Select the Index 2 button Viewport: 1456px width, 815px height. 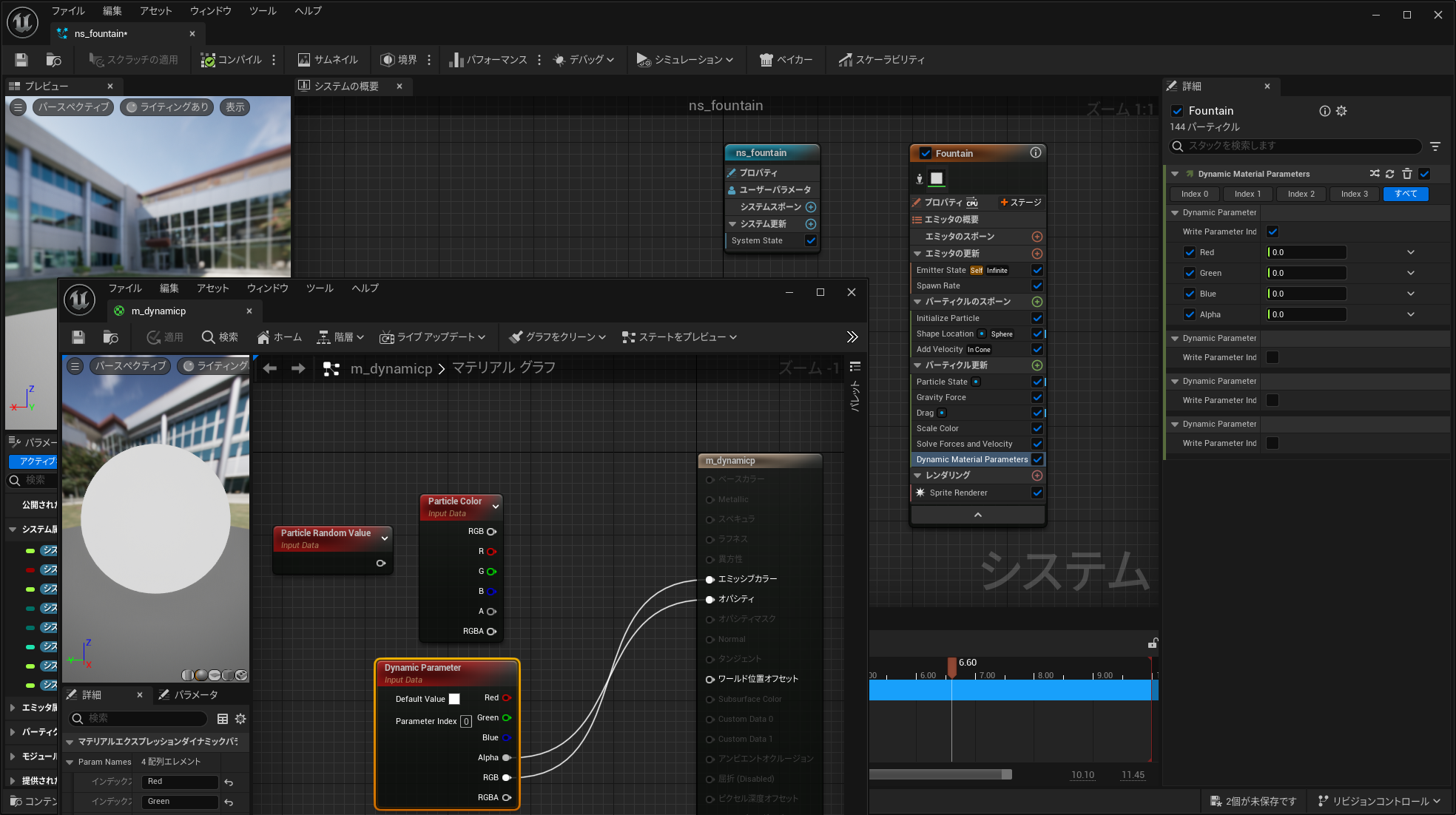click(x=1301, y=194)
